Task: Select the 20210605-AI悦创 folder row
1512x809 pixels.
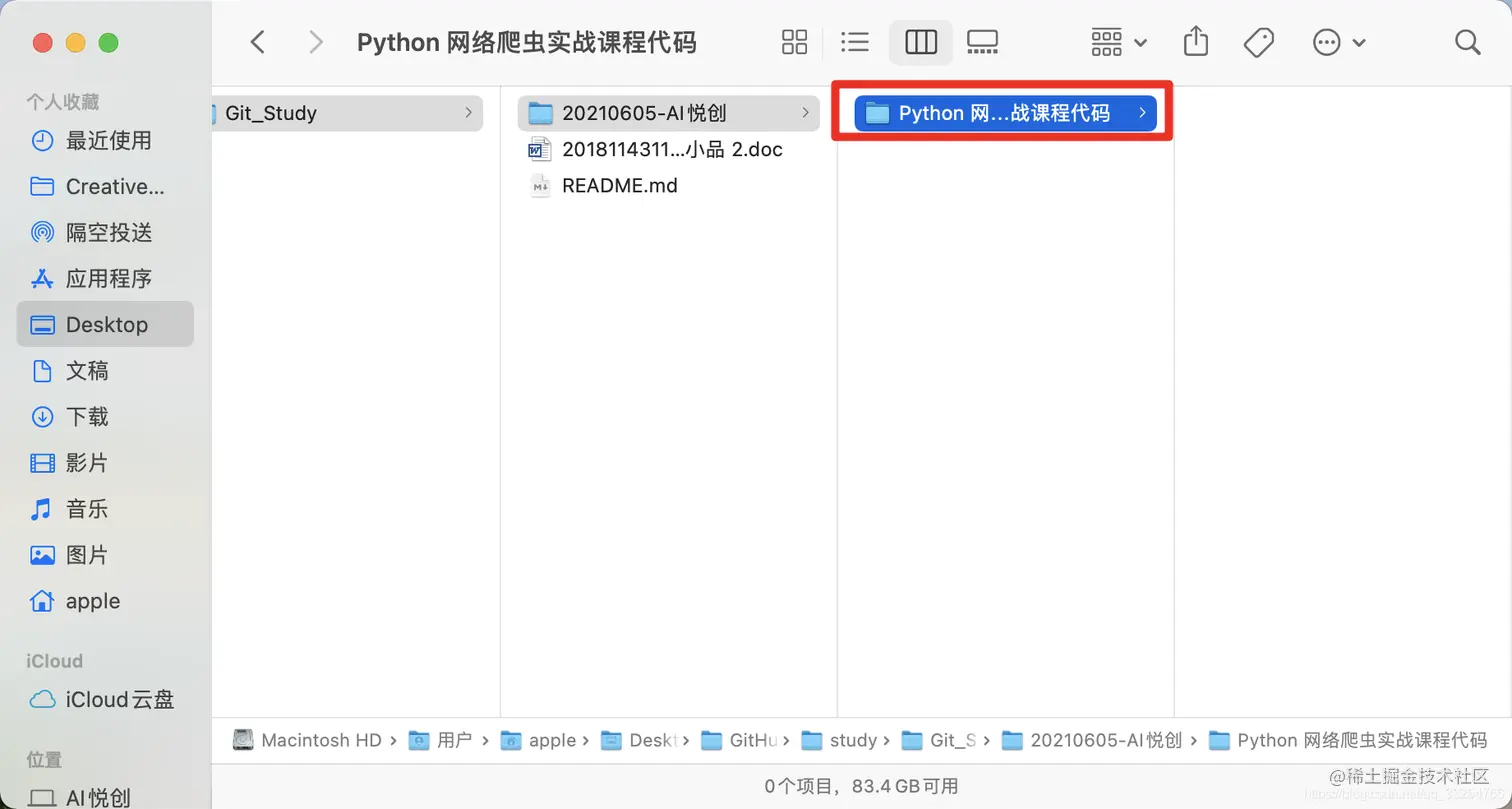Action: click(x=668, y=113)
